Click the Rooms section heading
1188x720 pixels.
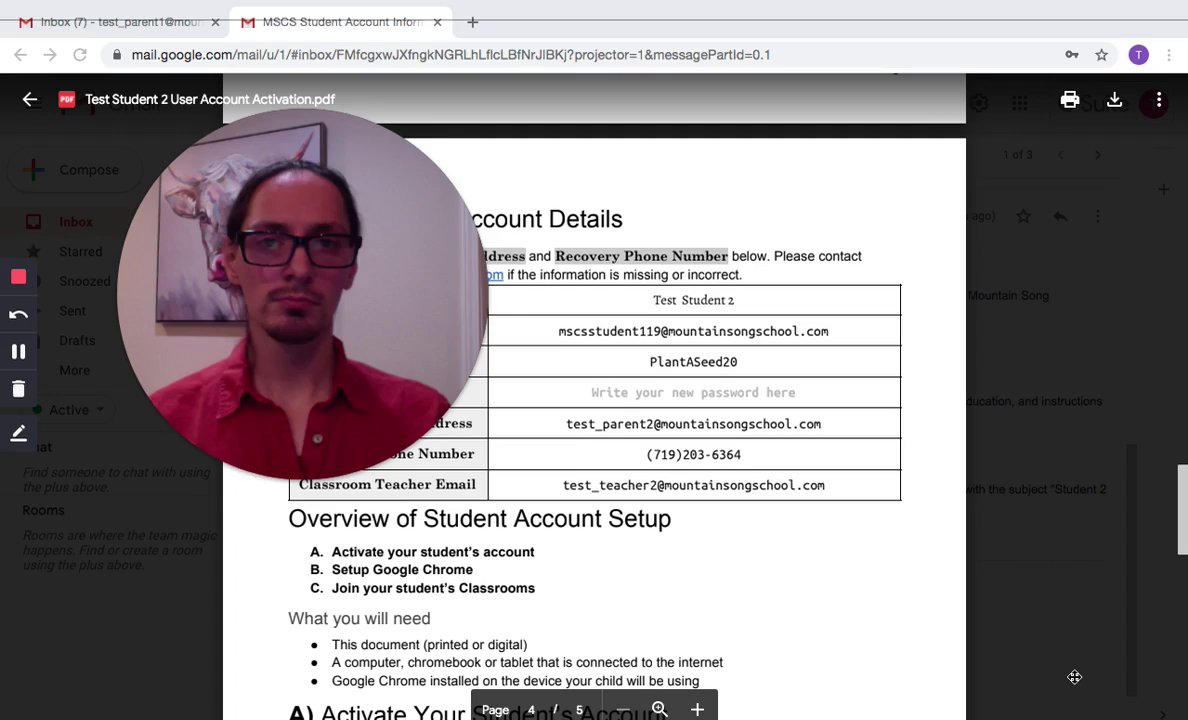(x=43, y=510)
